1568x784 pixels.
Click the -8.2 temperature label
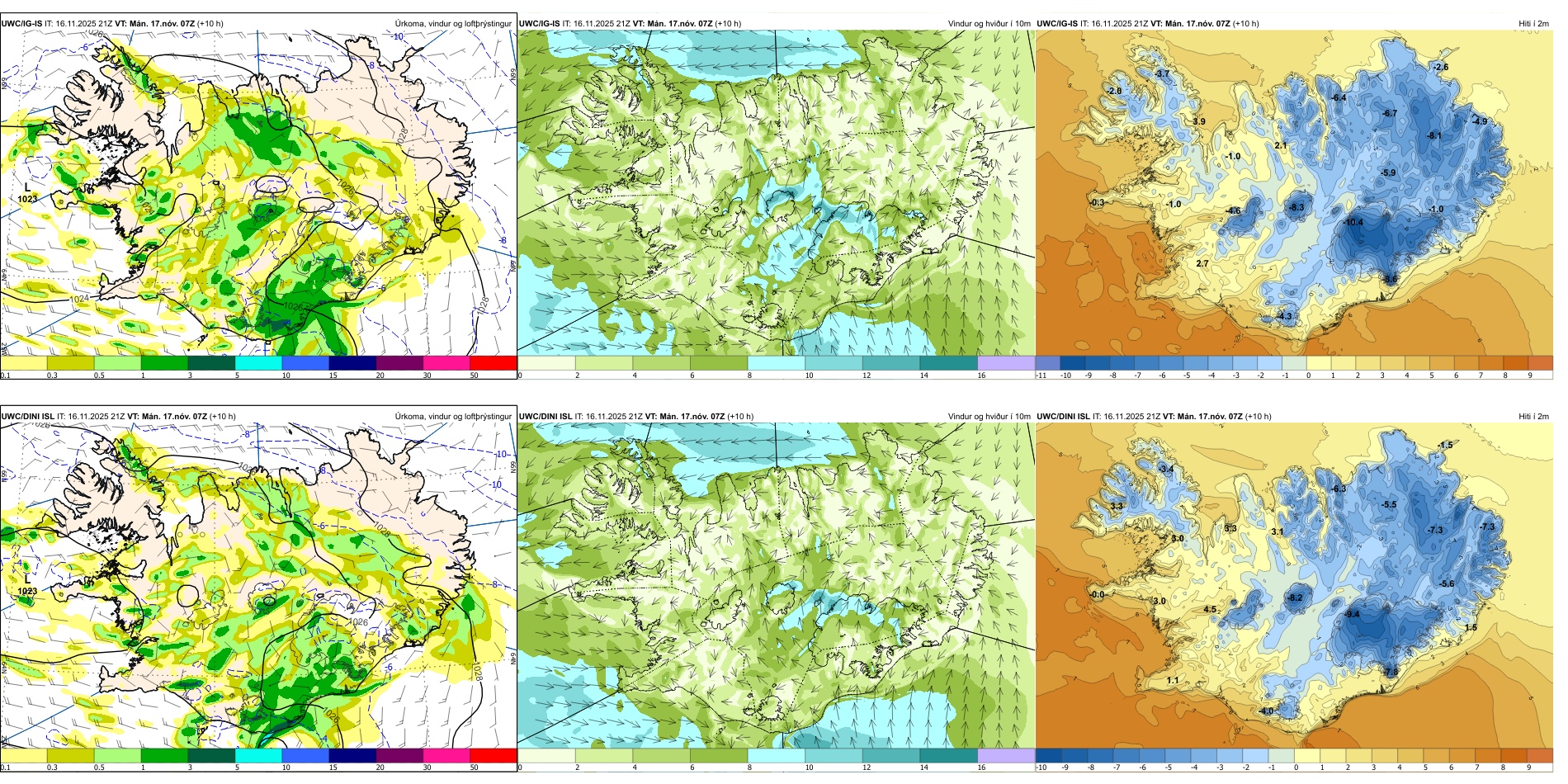[x=1296, y=597]
